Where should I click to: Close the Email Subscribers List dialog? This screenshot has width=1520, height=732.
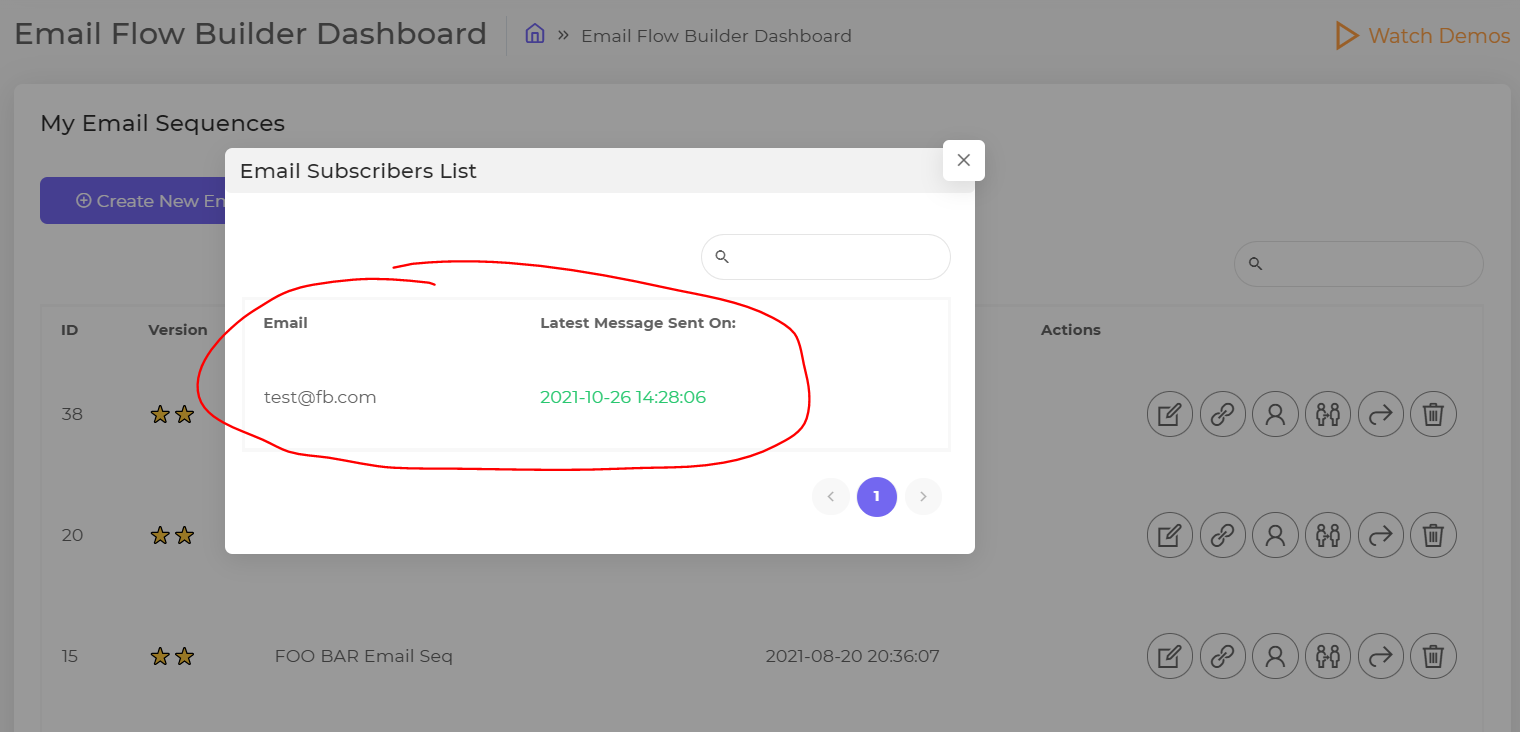click(x=964, y=160)
